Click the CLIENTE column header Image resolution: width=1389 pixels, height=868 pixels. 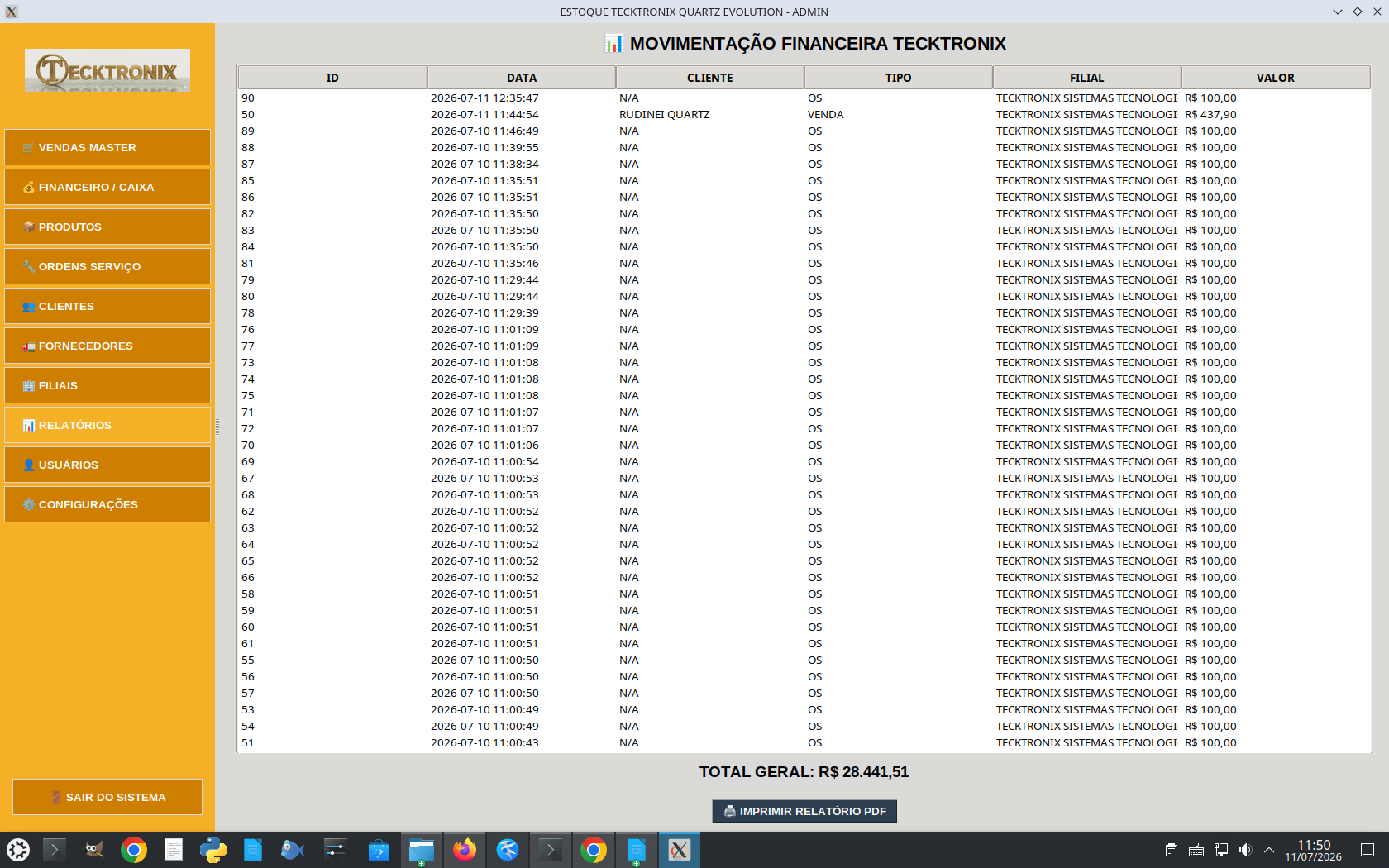(x=710, y=78)
